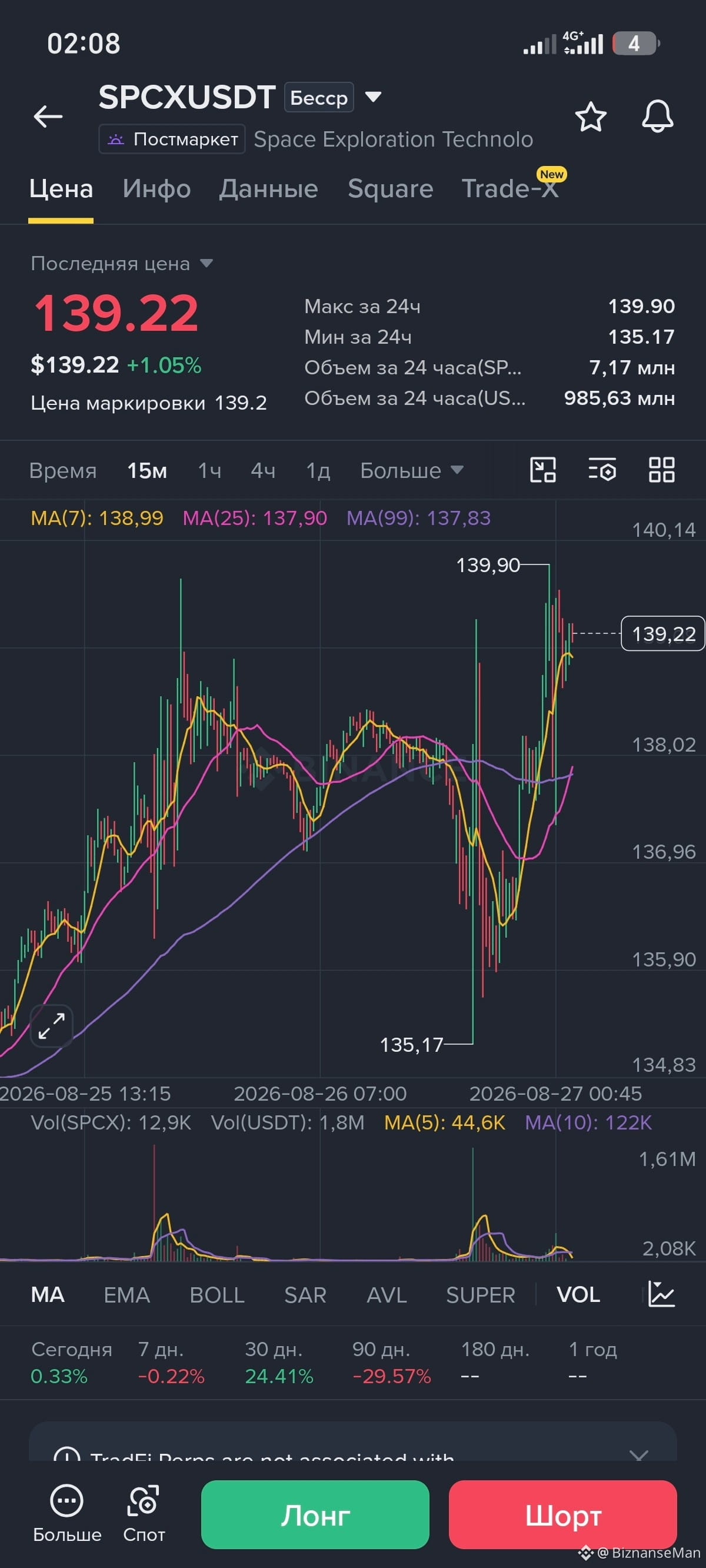Toggle the BOLL indicator
The image size is (706, 1568).
point(217,1294)
